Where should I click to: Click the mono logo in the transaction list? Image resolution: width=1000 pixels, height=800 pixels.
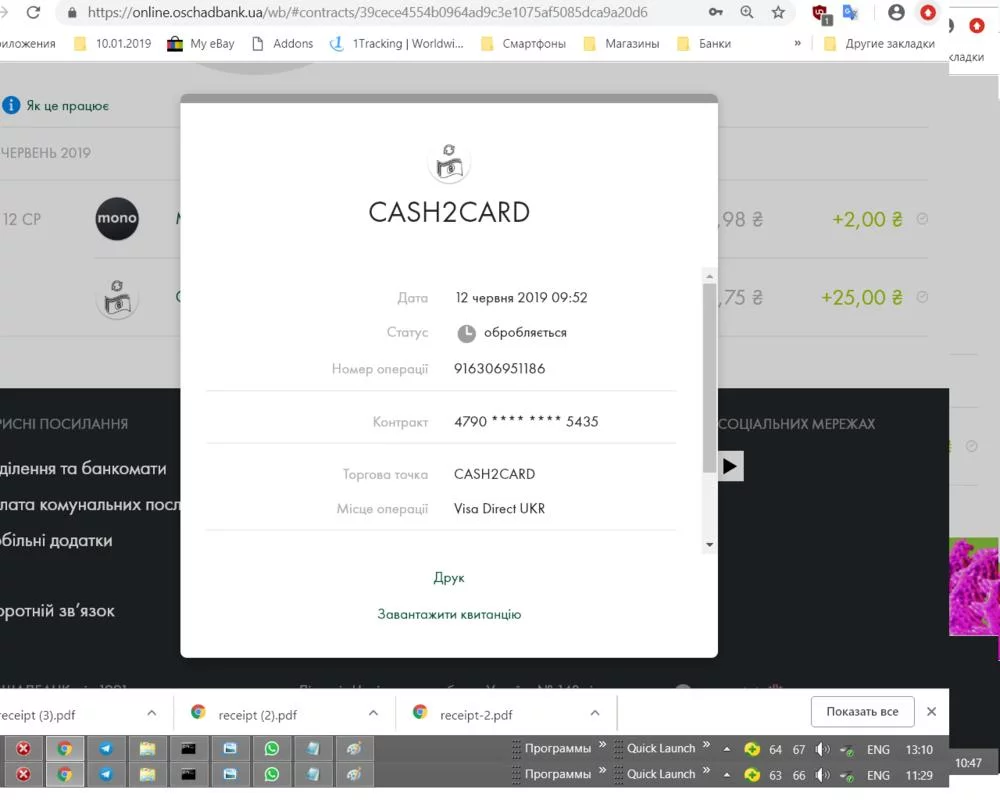click(117, 218)
